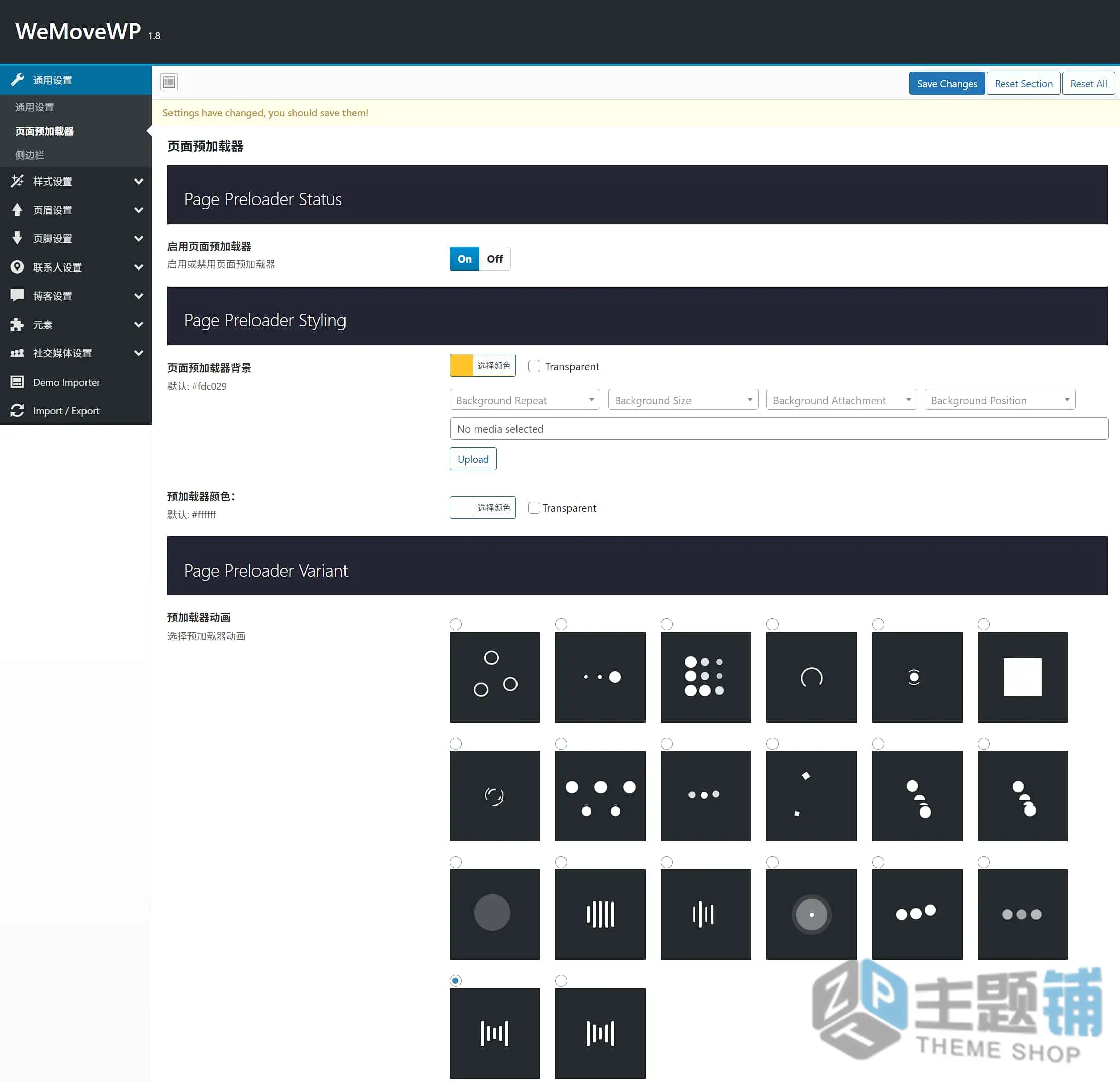Click the up arrow icon for 页眉设置
The height and width of the screenshot is (1082, 1120).
17,210
